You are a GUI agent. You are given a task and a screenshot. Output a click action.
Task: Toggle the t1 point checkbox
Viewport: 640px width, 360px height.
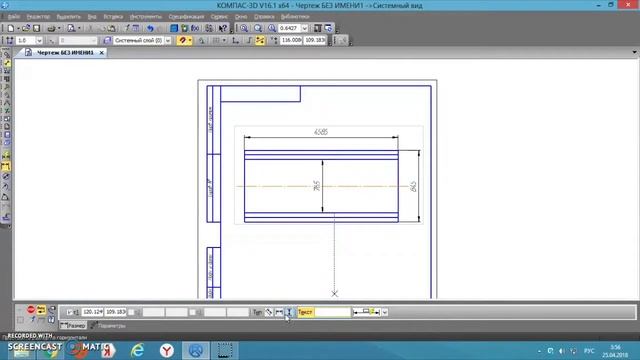tap(69, 312)
